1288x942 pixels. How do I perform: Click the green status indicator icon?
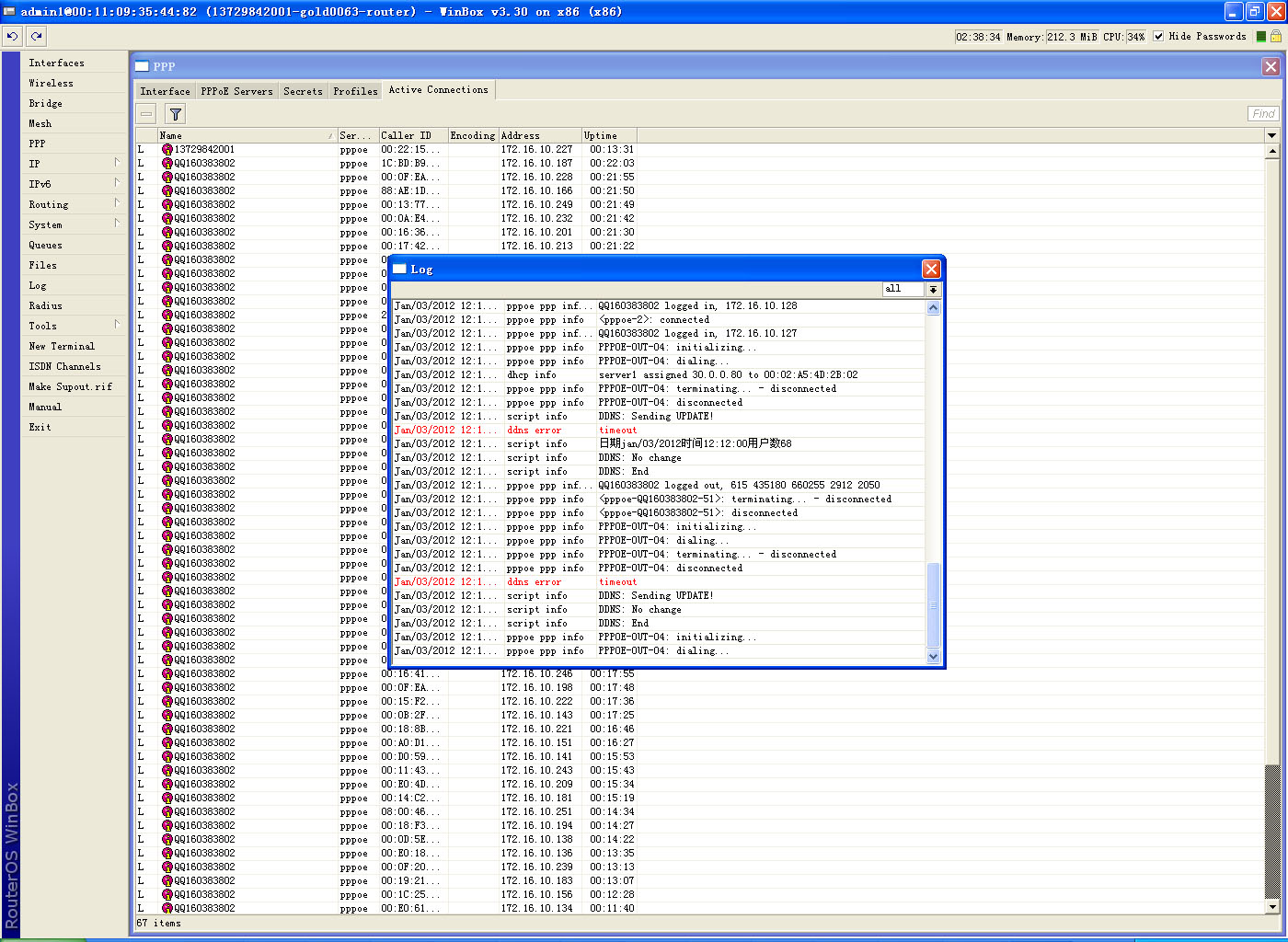(1261, 37)
